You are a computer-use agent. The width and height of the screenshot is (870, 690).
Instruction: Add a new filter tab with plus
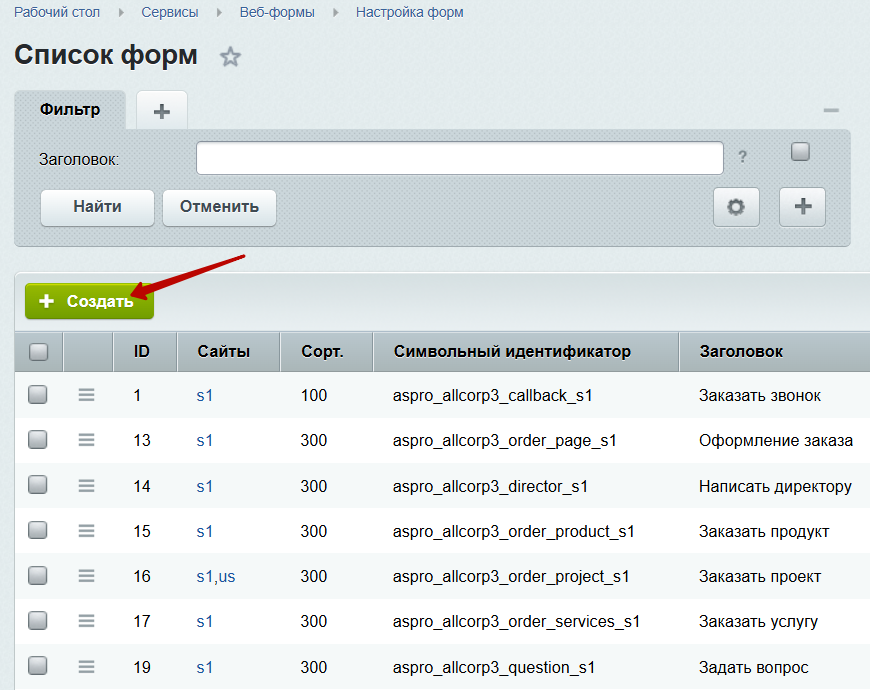click(x=162, y=111)
